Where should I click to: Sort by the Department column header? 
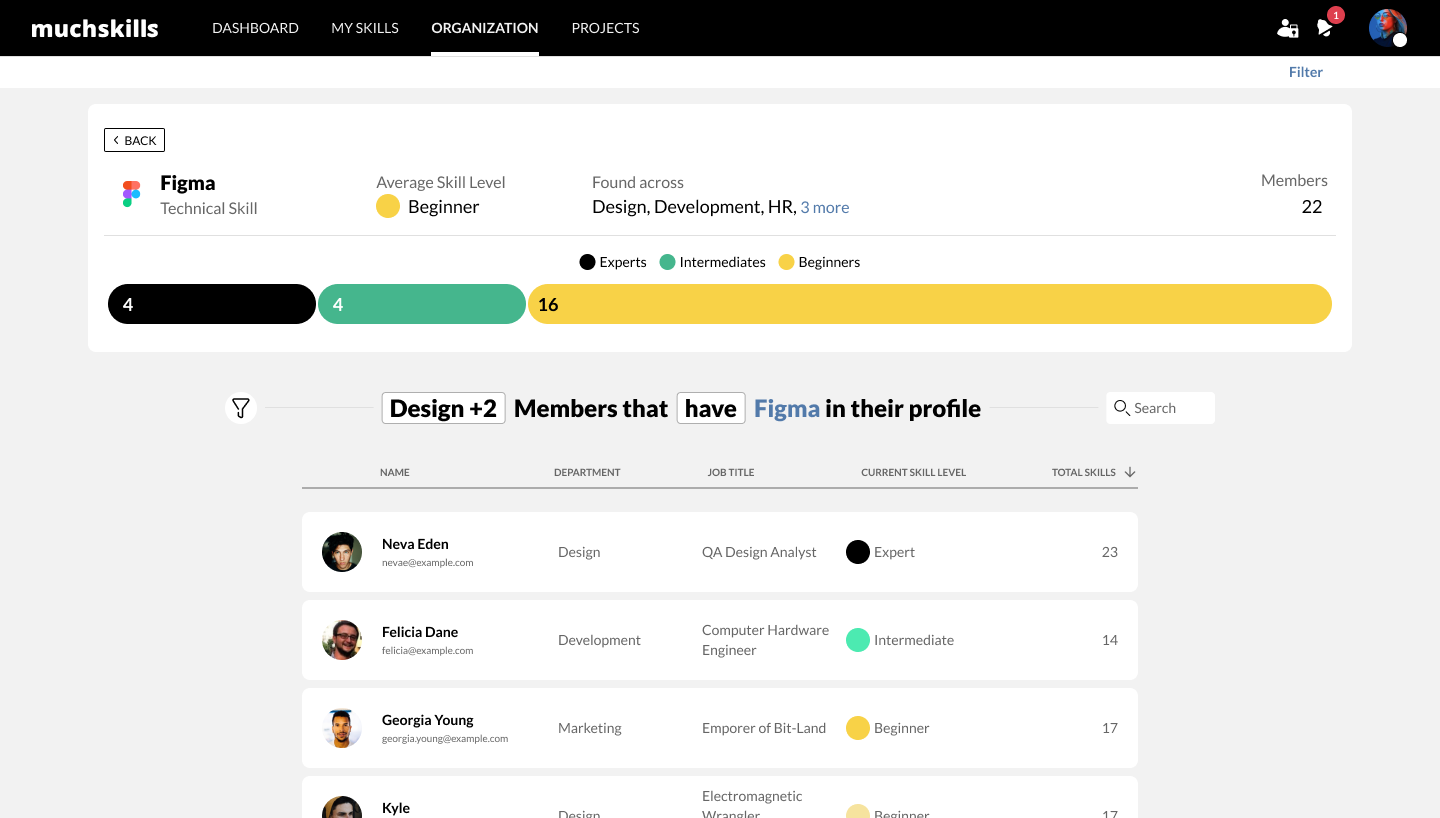(x=587, y=472)
